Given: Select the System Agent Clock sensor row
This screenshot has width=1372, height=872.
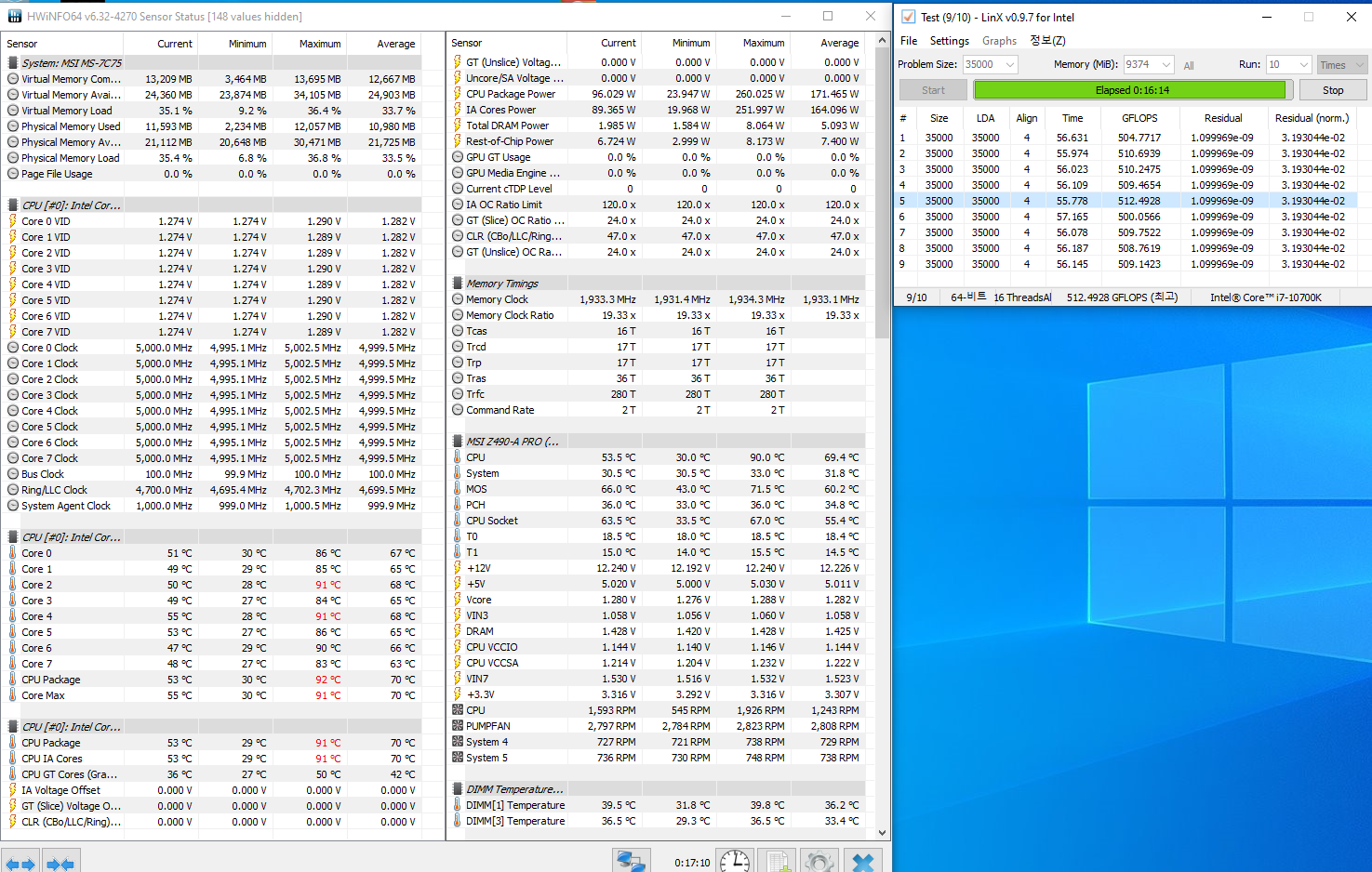Looking at the screenshot, I should [212, 506].
